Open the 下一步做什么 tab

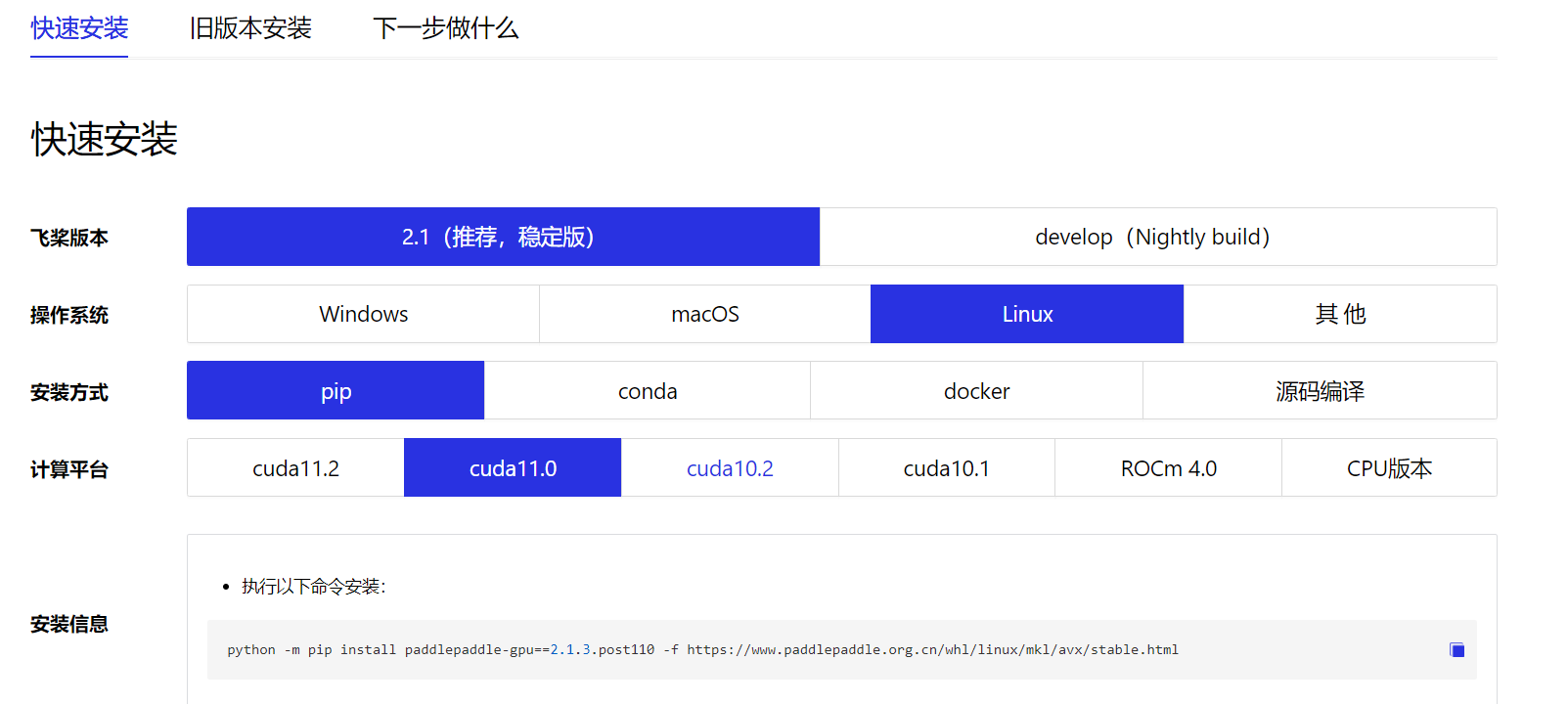click(x=445, y=28)
